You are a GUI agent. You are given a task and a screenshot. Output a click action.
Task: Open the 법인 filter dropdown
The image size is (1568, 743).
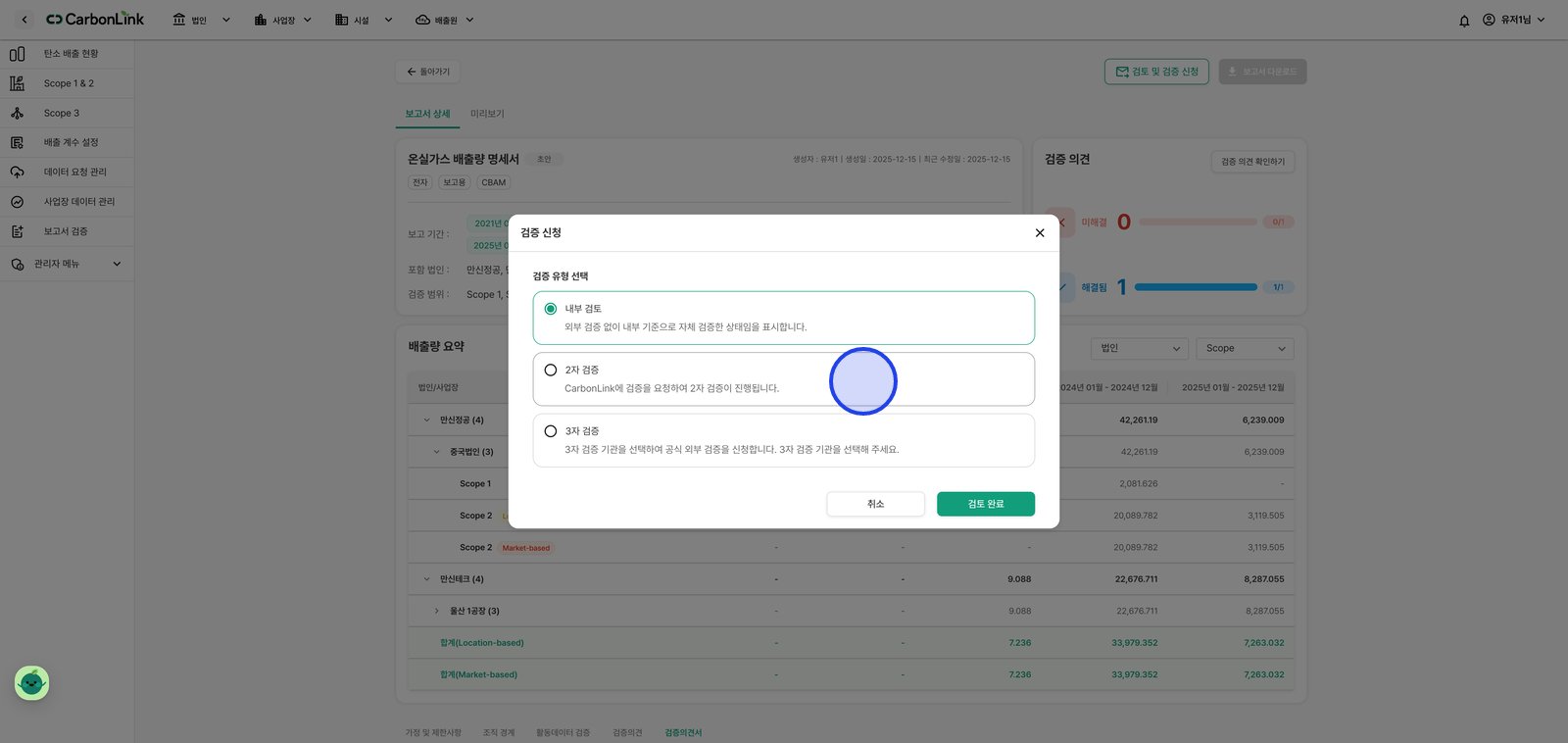pos(1140,349)
